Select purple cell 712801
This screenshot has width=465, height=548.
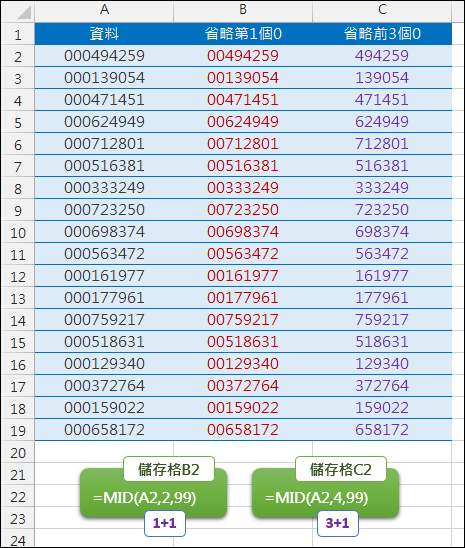tap(382, 144)
